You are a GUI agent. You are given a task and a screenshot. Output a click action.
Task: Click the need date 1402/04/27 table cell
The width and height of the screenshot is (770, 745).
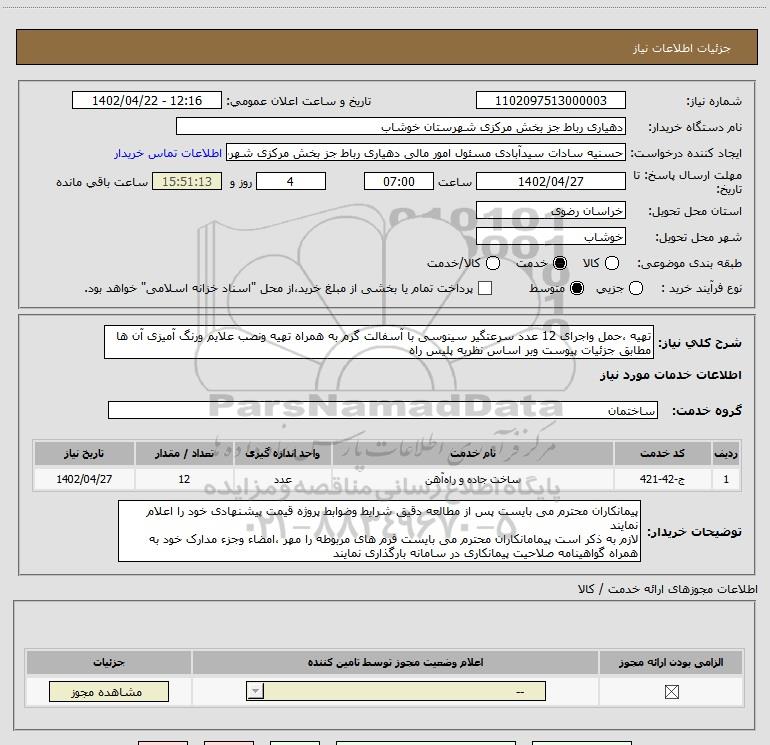point(84,479)
